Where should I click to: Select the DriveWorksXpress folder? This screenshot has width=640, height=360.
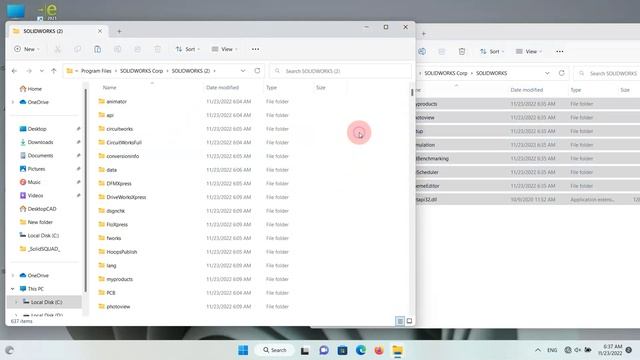[x=126, y=197]
